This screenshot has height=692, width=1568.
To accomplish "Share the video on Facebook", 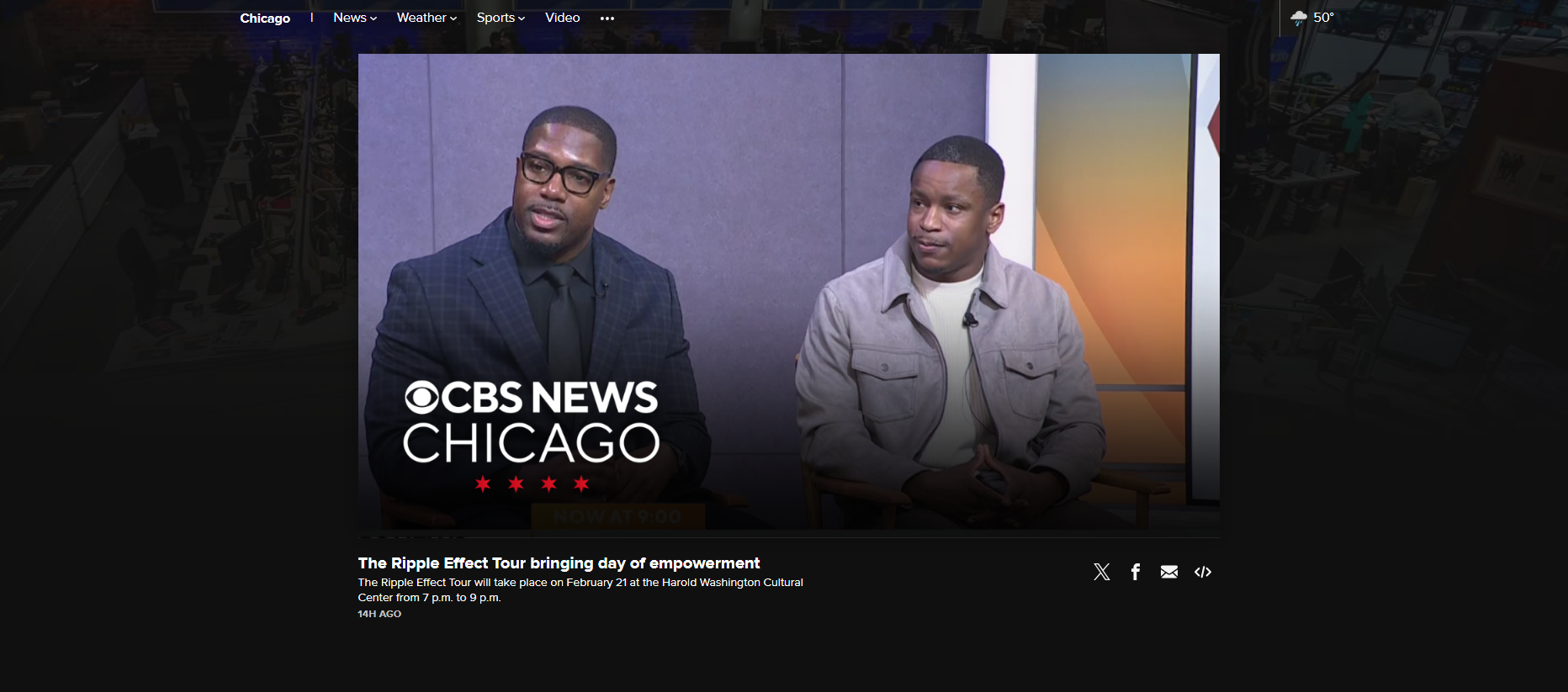I will tap(1135, 572).
